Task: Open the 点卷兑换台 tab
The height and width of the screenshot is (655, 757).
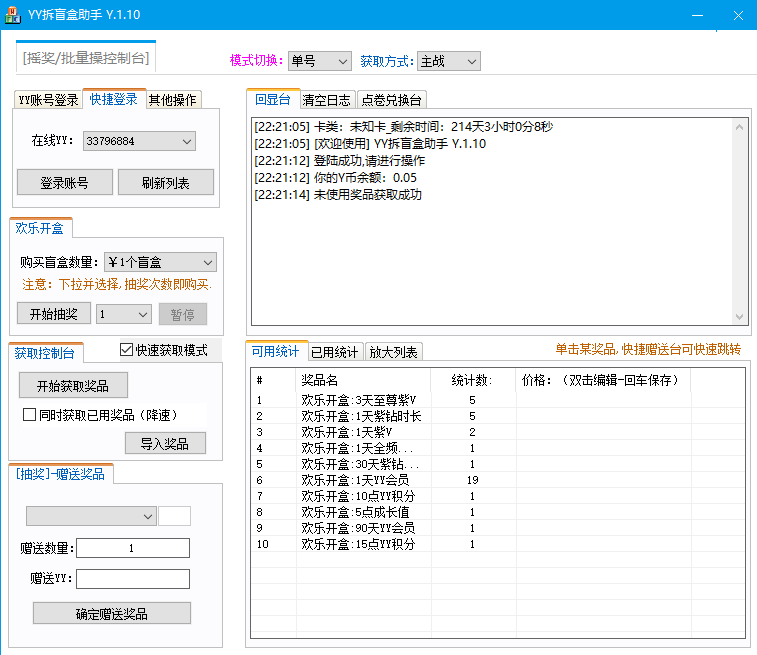Action: point(391,100)
